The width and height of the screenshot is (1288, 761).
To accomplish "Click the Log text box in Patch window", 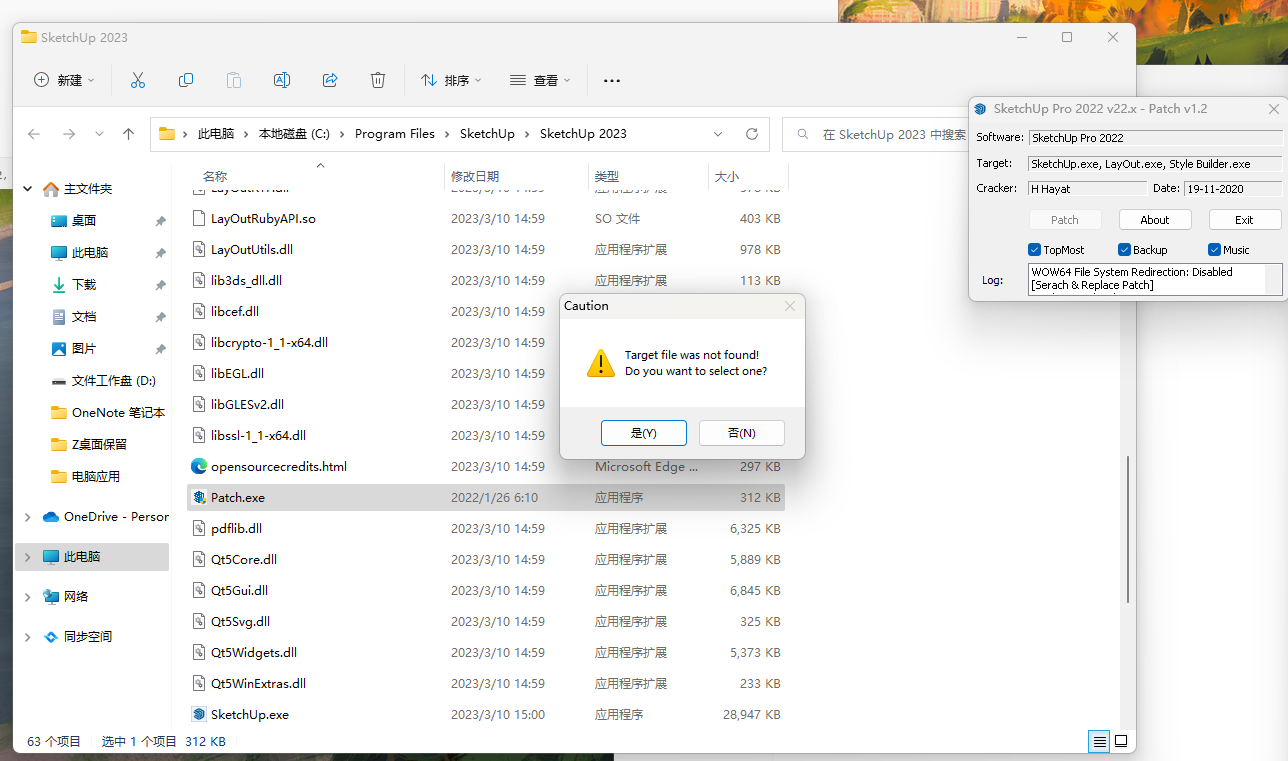I will point(1155,279).
